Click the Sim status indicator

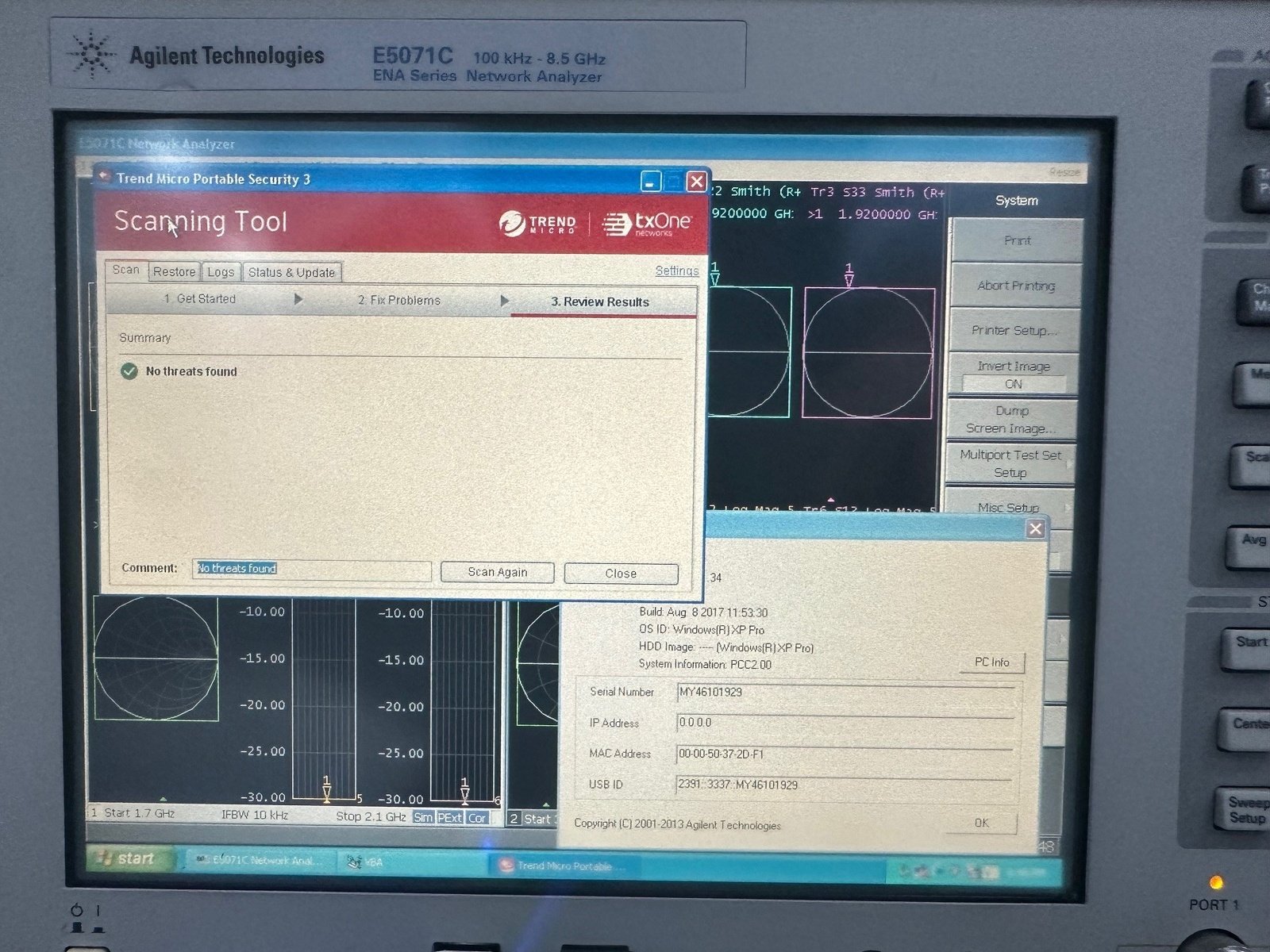coord(423,817)
